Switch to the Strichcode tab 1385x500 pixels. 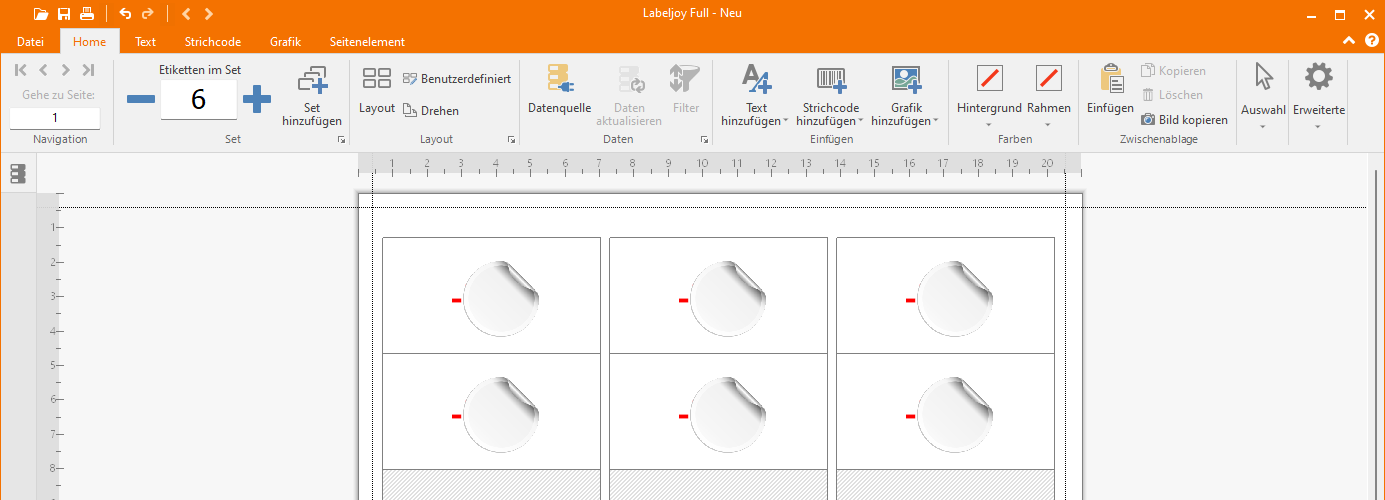tap(213, 42)
